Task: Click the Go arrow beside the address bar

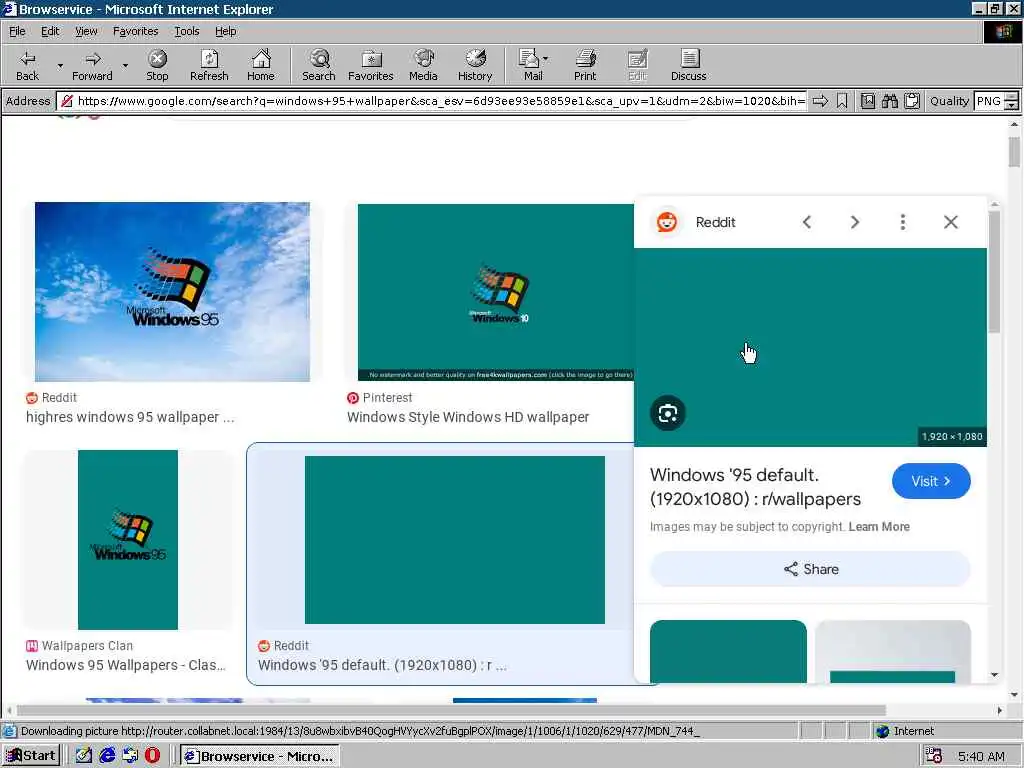Action: pos(820,101)
